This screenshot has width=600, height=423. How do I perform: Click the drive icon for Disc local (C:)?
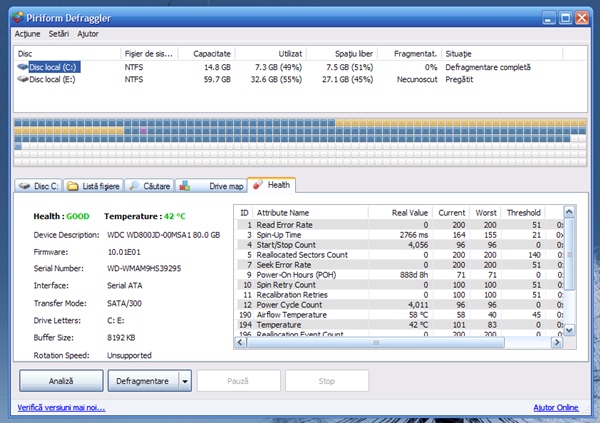(x=23, y=67)
